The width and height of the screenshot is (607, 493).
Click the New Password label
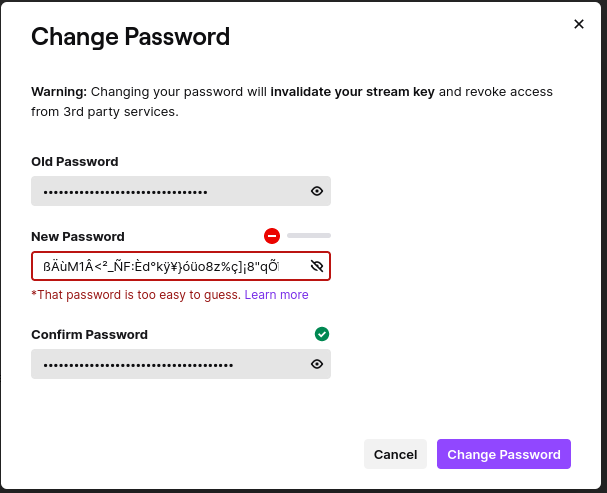78,236
